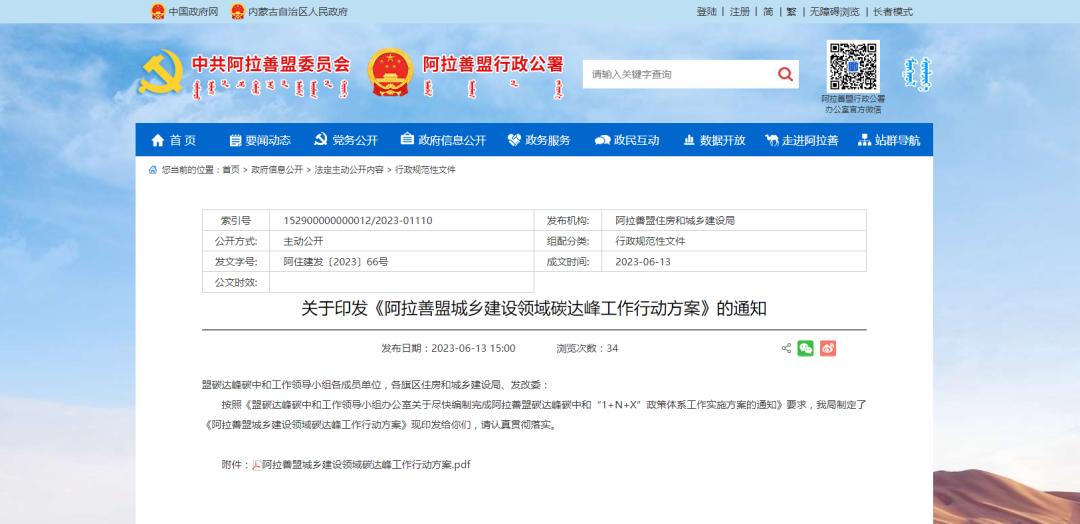Click the Communist Party emblem logo
This screenshot has height=524, width=1080.
tap(160, 72)
